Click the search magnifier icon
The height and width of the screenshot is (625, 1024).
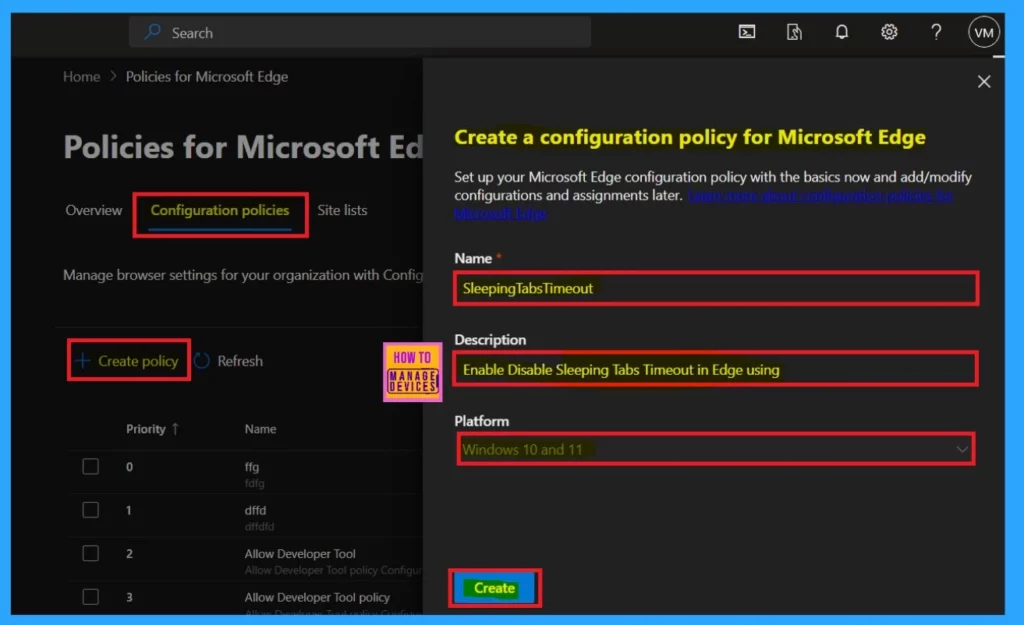(x=152, y=32)
